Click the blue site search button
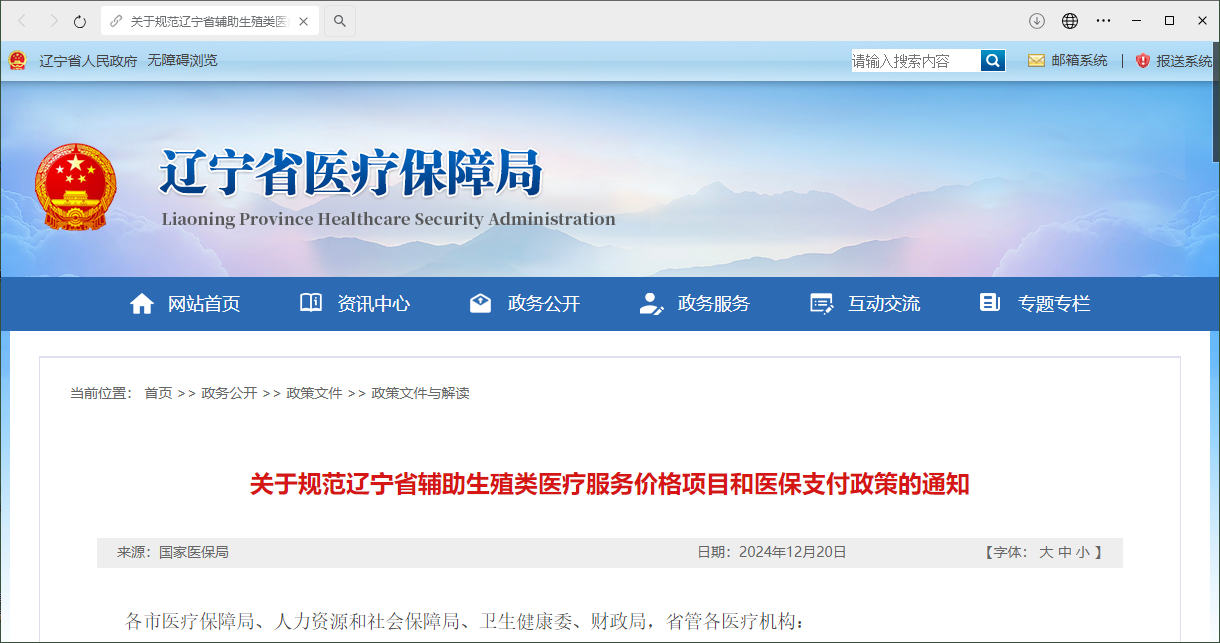The width and height of the screenshot is (1220, 643). (992, 61)
